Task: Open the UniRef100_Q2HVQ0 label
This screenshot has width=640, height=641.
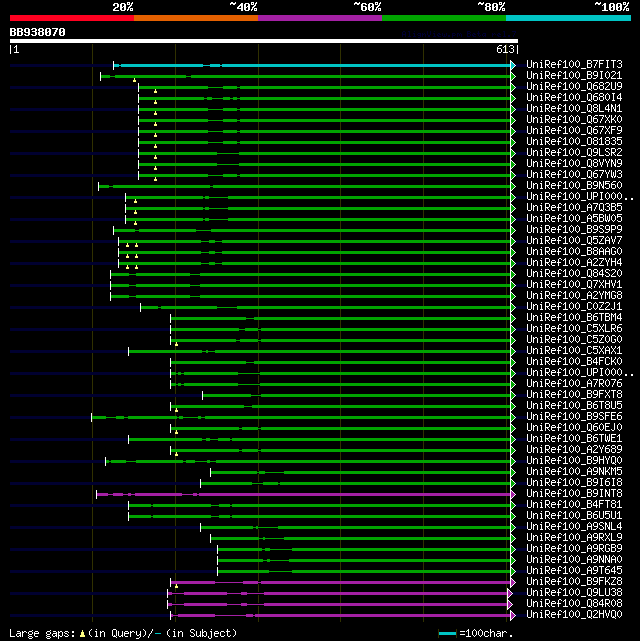Action: [x=574, y=615]
